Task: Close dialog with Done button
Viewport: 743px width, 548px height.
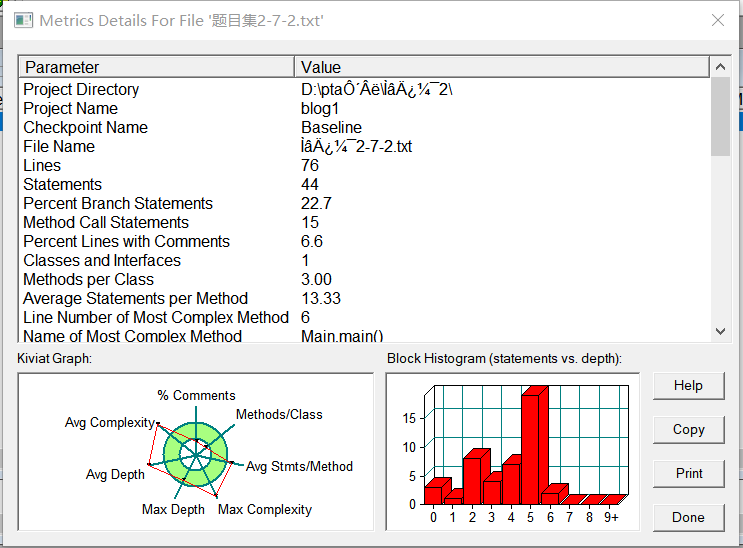Action: coord(689,518)
